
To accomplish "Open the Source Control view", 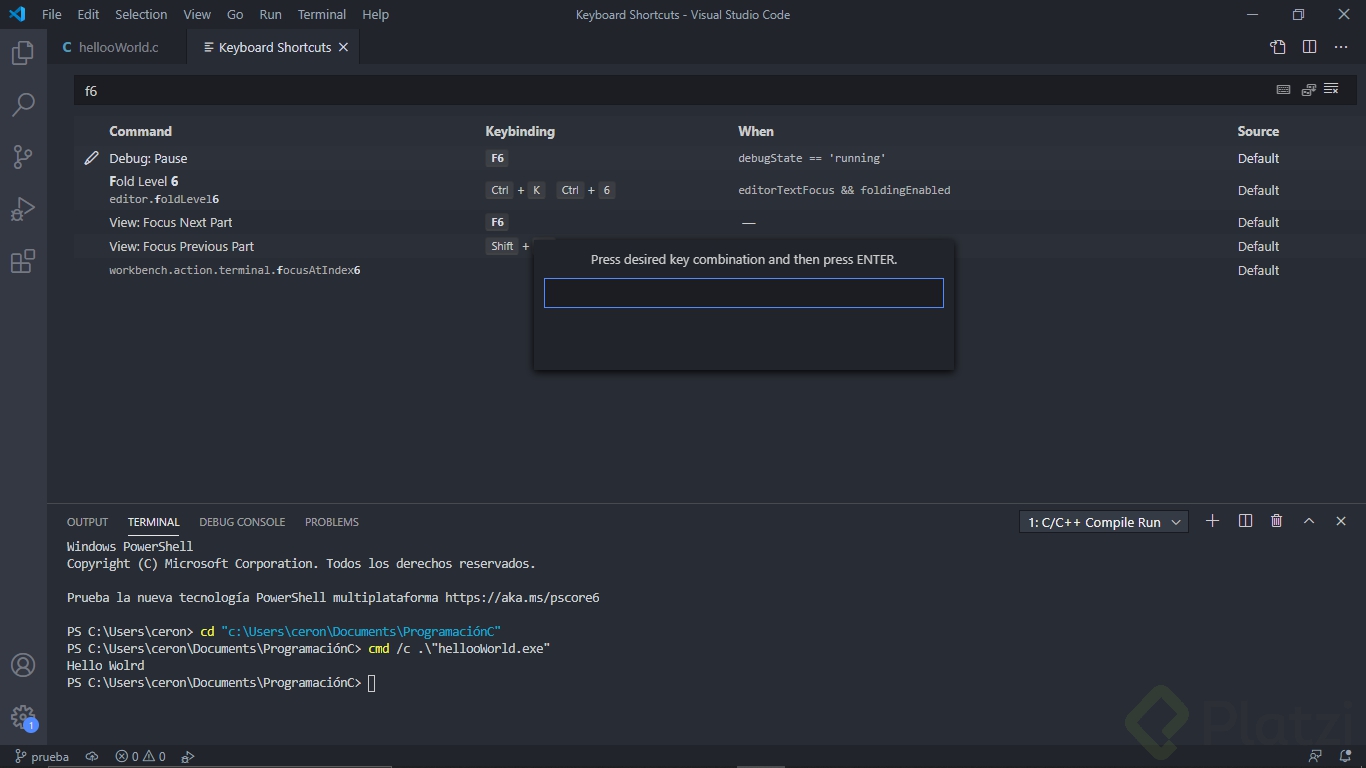I will click(x=22, y=157).
